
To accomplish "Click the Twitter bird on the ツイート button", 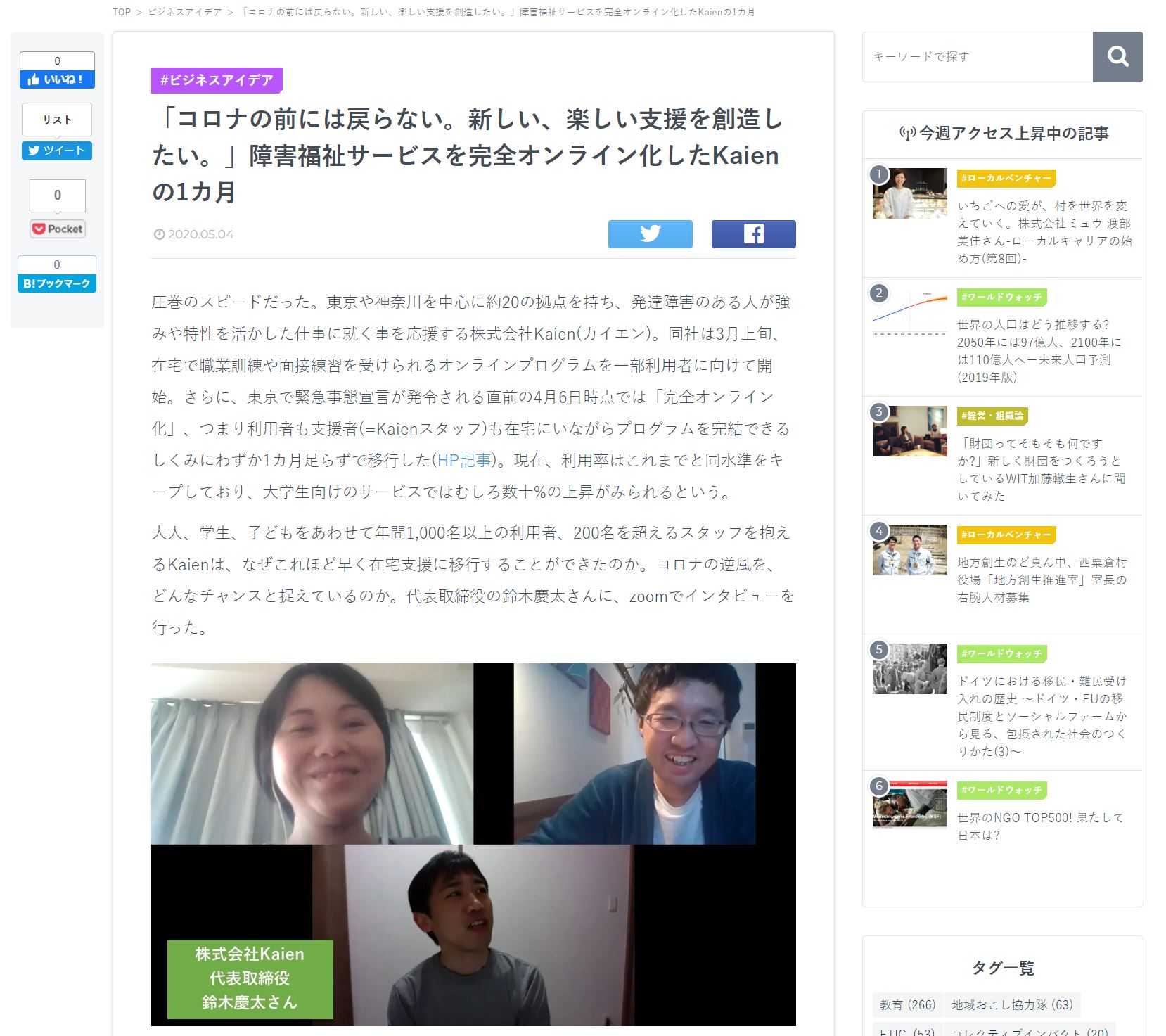I will coord(34,151).
